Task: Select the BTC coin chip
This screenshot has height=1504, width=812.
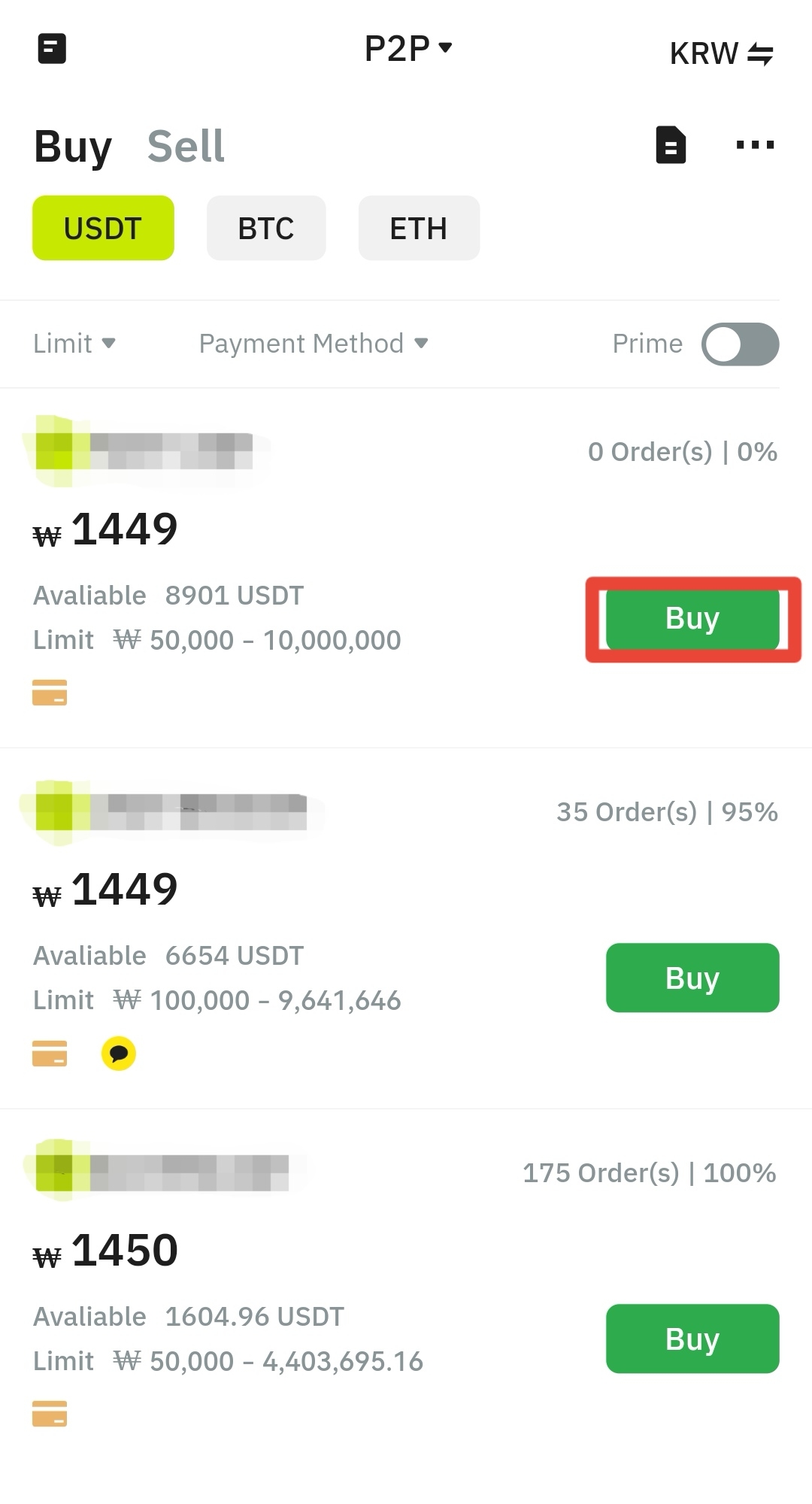Action: tap(266, 228)
